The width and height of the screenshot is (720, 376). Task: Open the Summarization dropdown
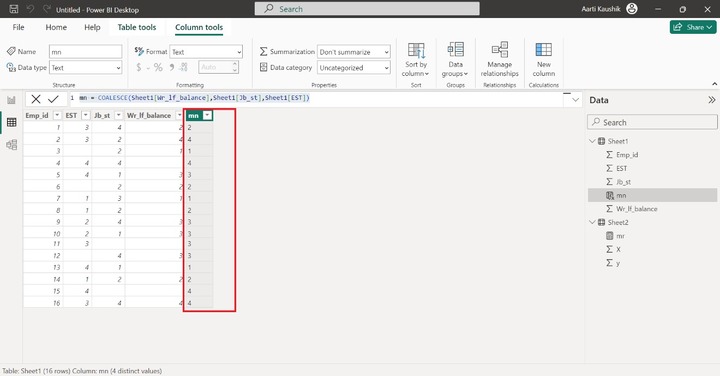click(354, 52)
